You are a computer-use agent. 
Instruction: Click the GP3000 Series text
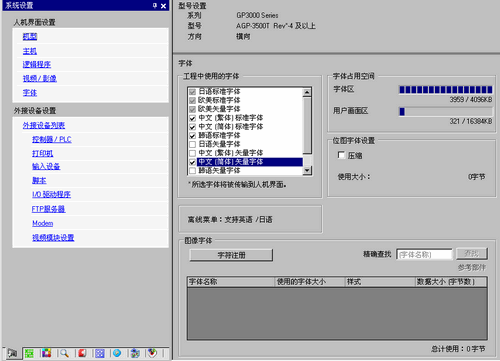point(257,15)
